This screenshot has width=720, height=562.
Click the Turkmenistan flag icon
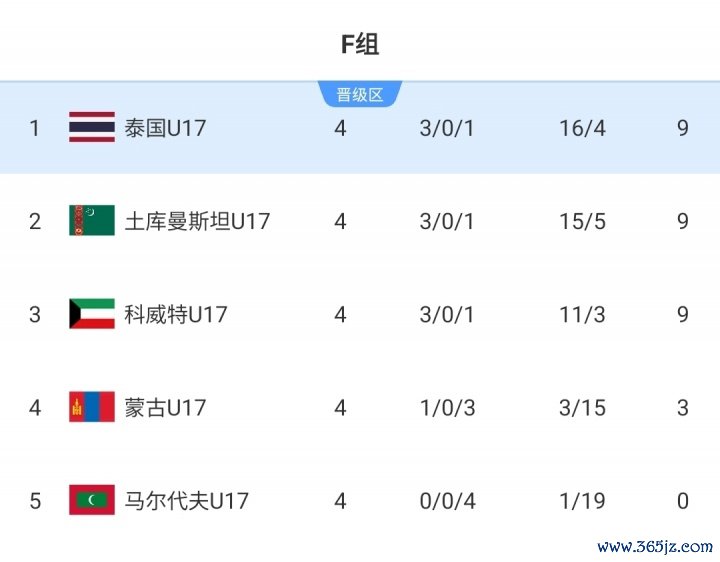click(x=91, y=221)
